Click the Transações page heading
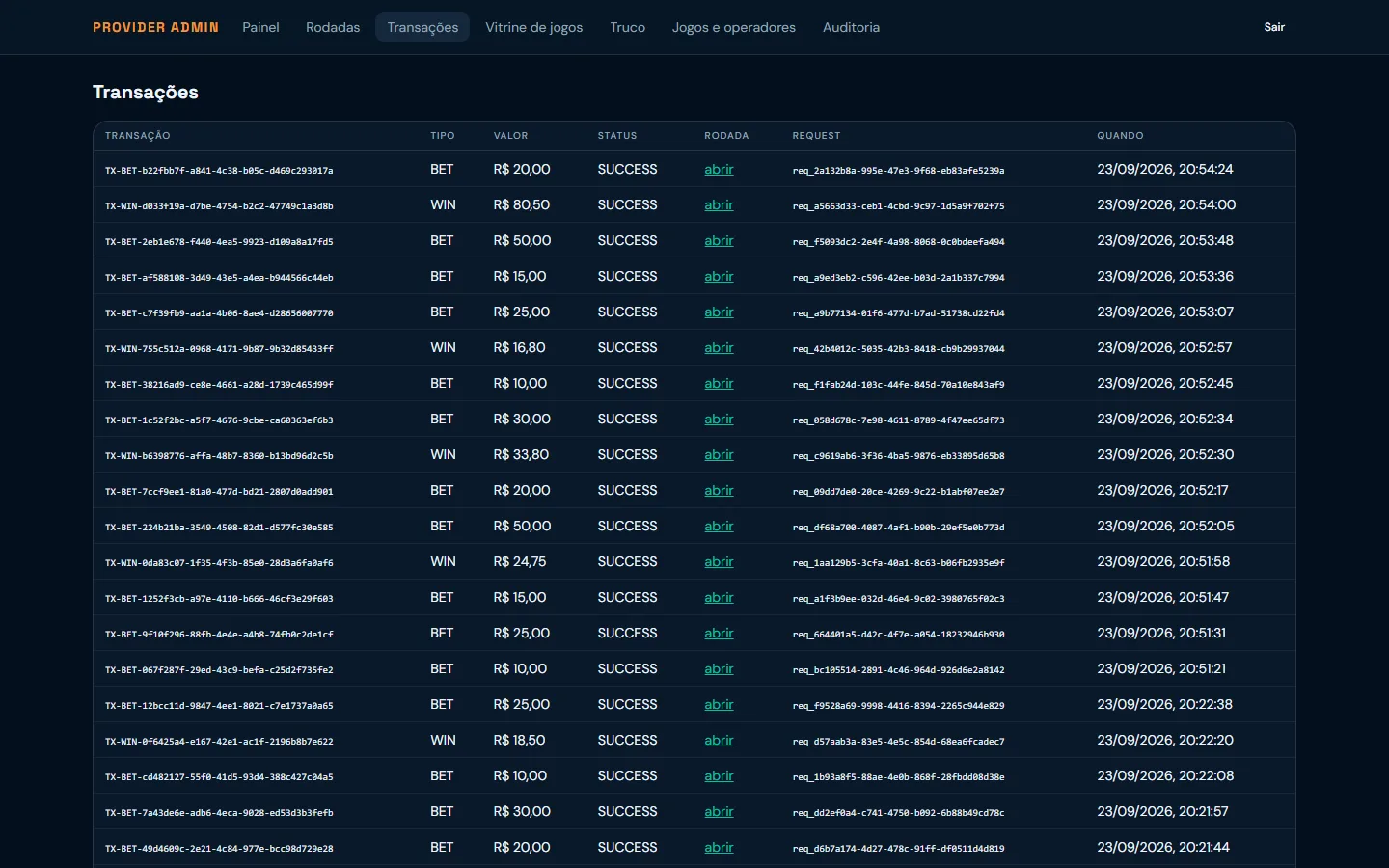This screenshot has width=1389, height=868. pos(146,92)
